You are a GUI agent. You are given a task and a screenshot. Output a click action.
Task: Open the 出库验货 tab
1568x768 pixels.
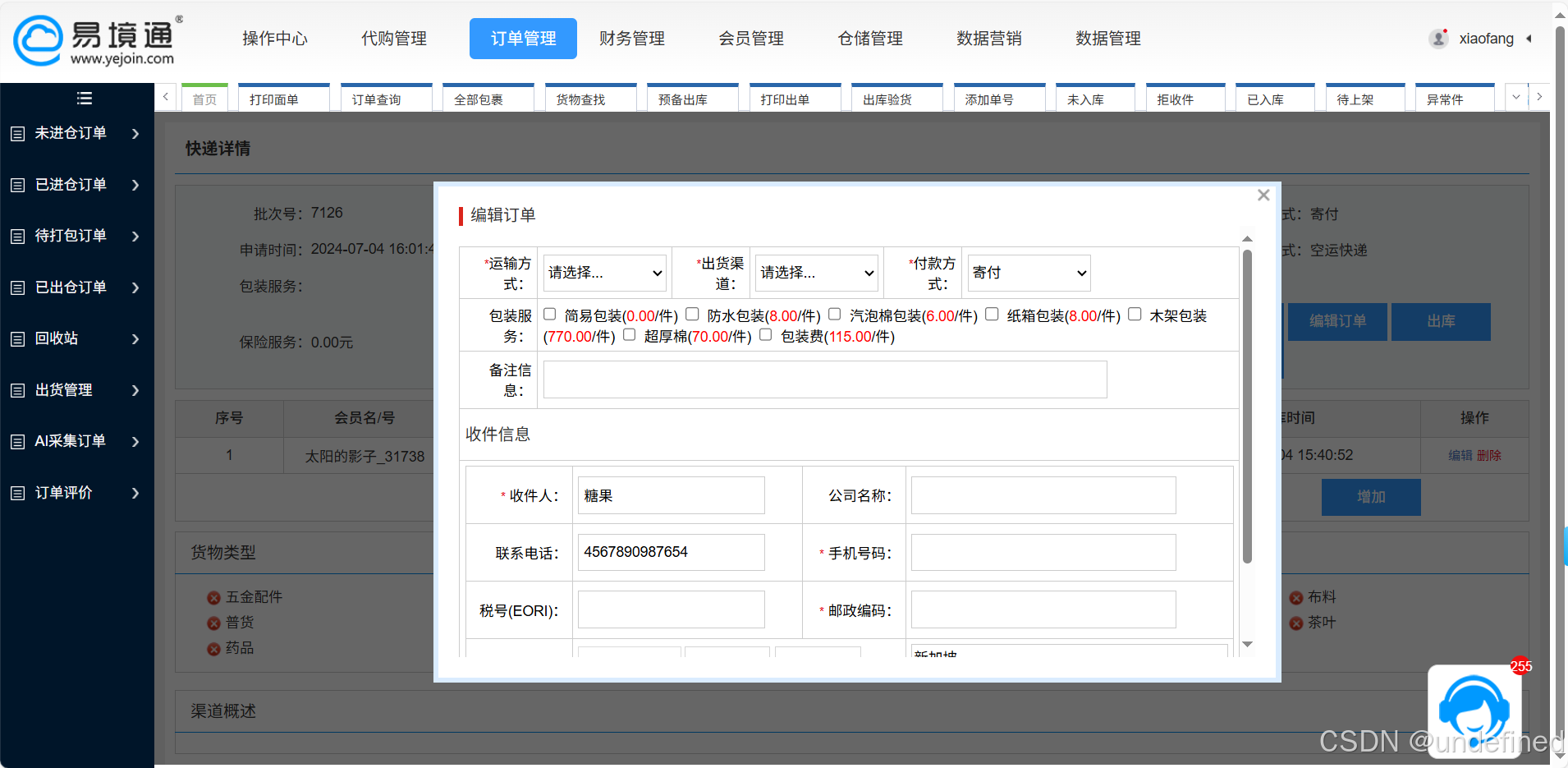pyautogui.click(x=897, y=99)
